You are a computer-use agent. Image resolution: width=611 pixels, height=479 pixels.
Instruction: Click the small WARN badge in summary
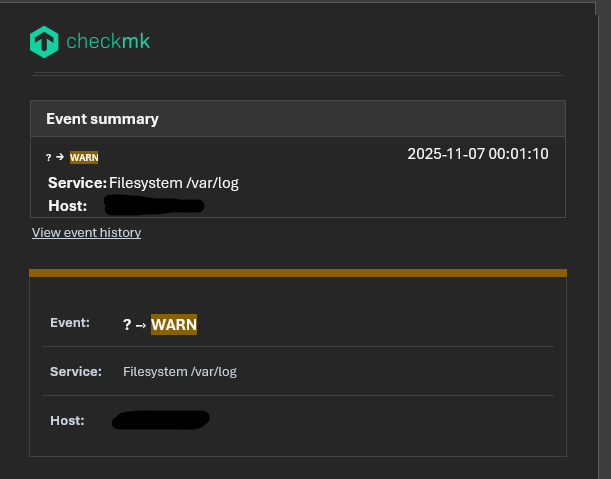pyautogui.click(x=84, y=157)
